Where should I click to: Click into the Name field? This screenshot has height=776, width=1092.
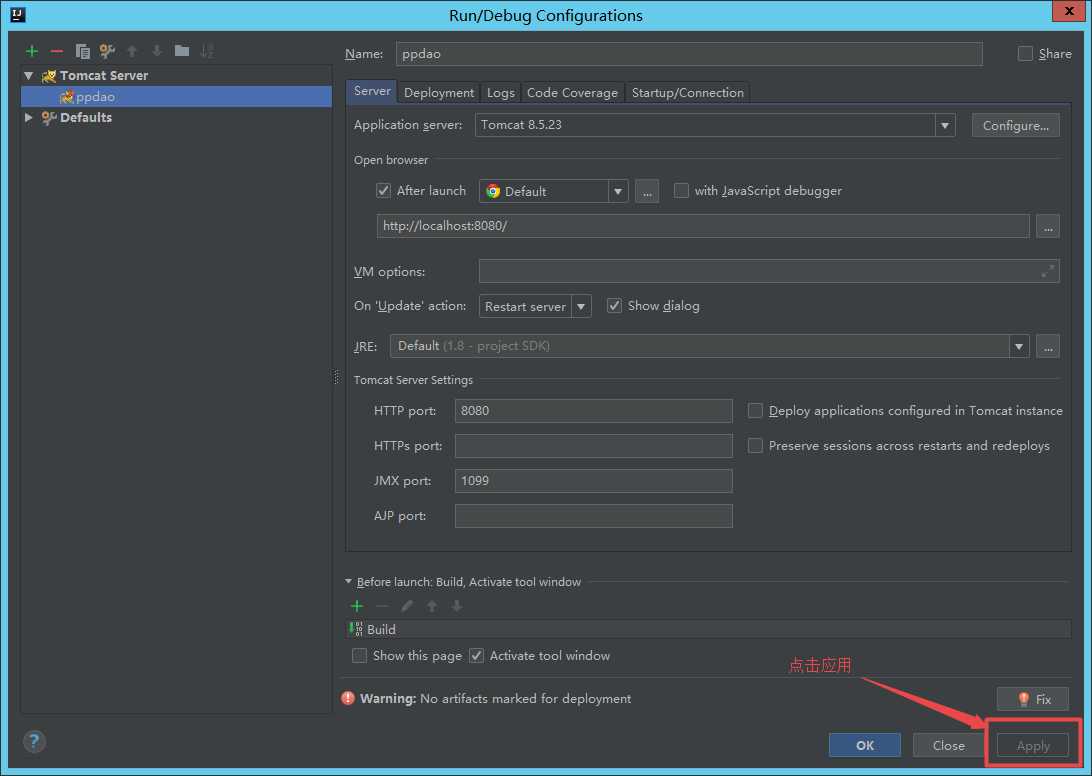click(689, 54)
